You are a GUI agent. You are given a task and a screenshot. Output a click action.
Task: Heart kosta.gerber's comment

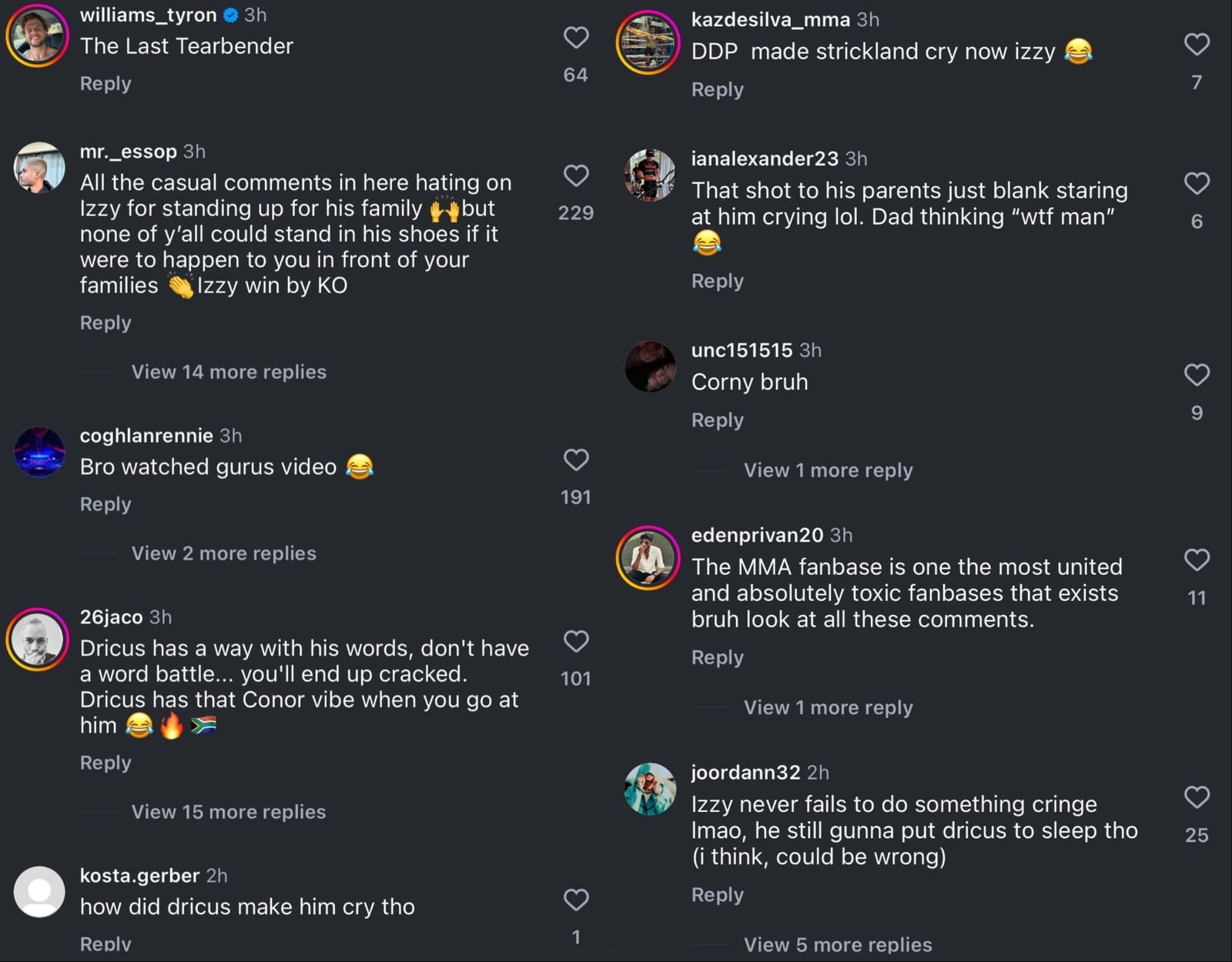point(576,899)
